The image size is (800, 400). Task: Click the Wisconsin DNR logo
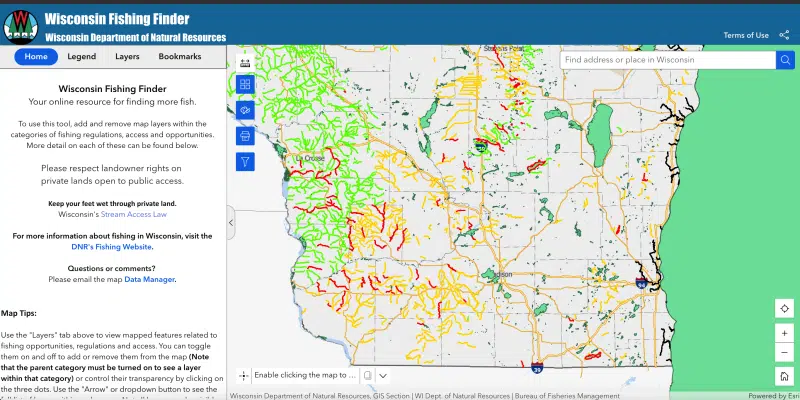(x=21, y=27)
